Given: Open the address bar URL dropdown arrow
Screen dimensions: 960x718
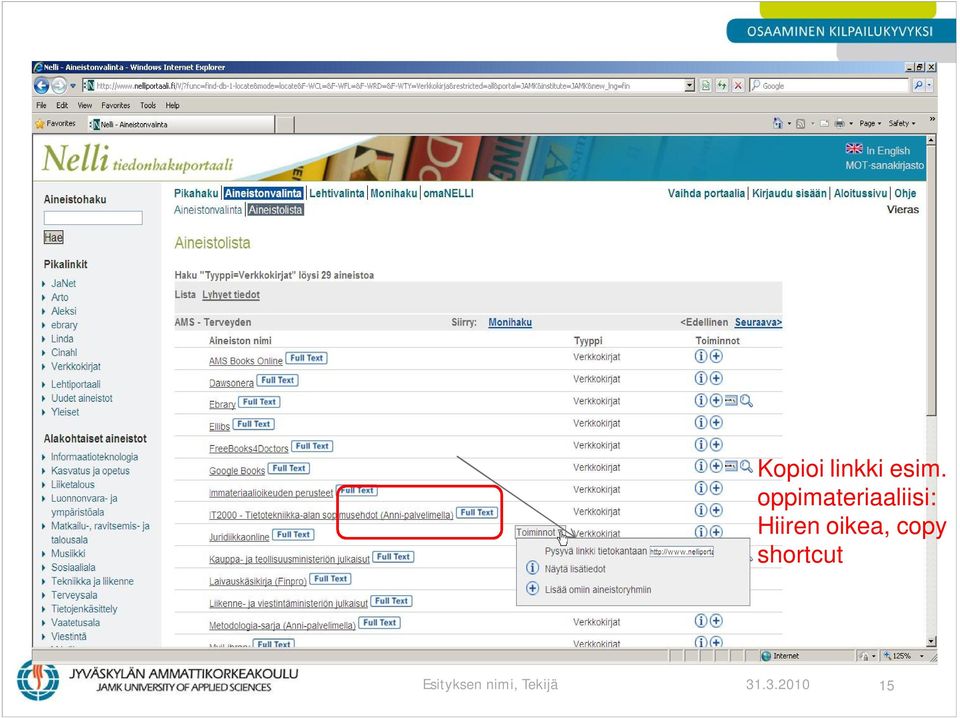Looking at the screenshot, I should [689, 86].
